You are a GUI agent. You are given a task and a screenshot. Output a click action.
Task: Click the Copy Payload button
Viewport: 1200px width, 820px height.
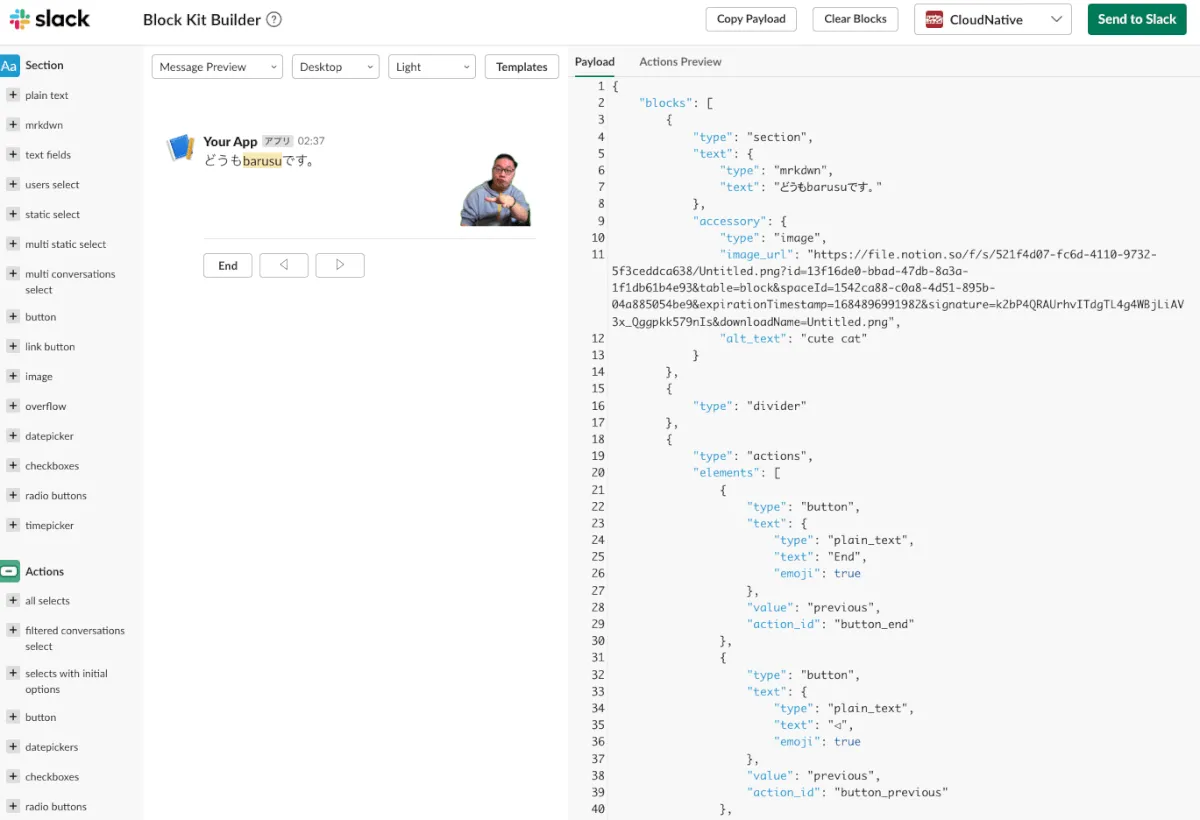(751, 19)
